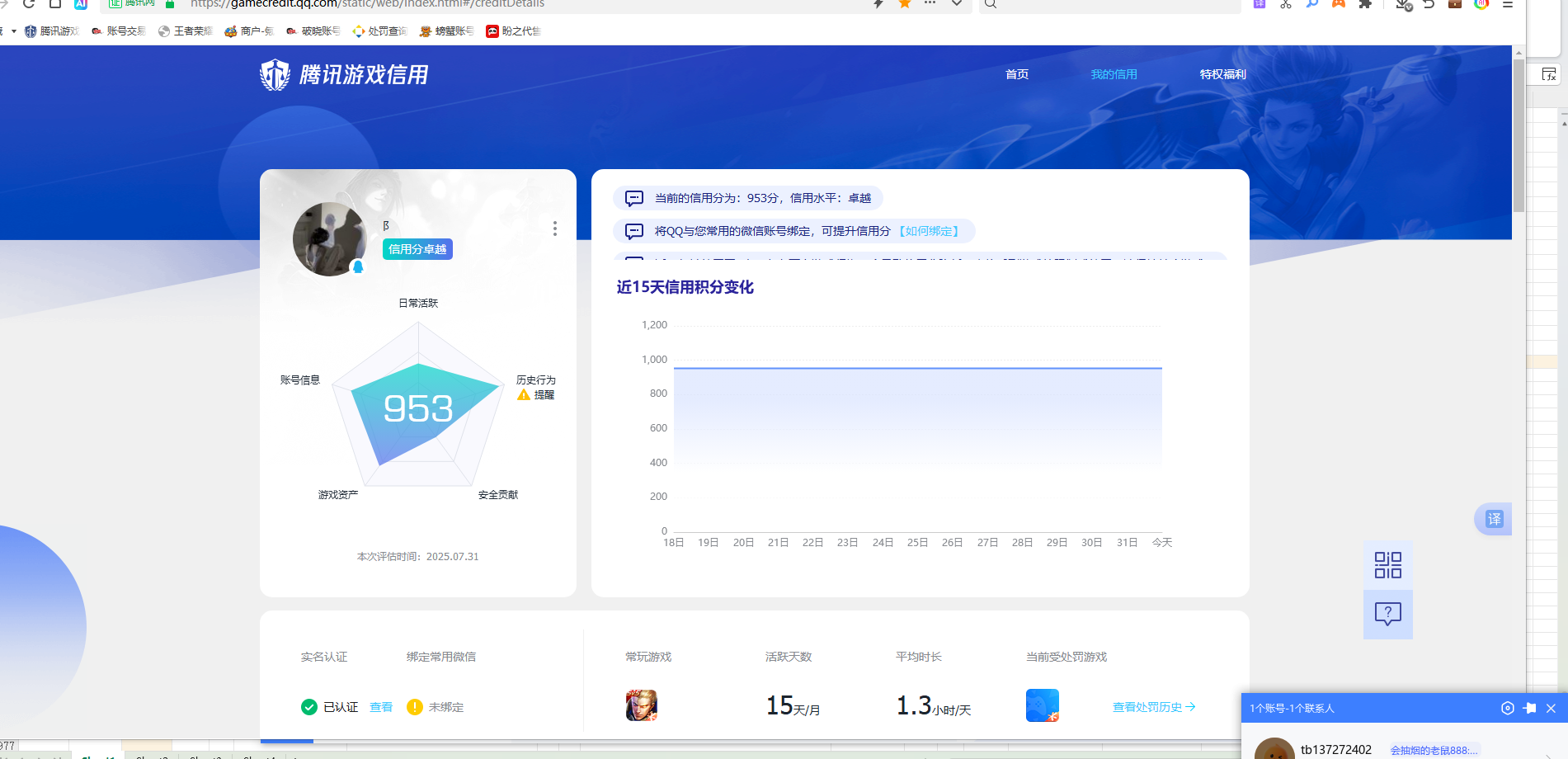
Task: Click chat icon beside 当前的信用分为 message
Action: coord(634,198)
